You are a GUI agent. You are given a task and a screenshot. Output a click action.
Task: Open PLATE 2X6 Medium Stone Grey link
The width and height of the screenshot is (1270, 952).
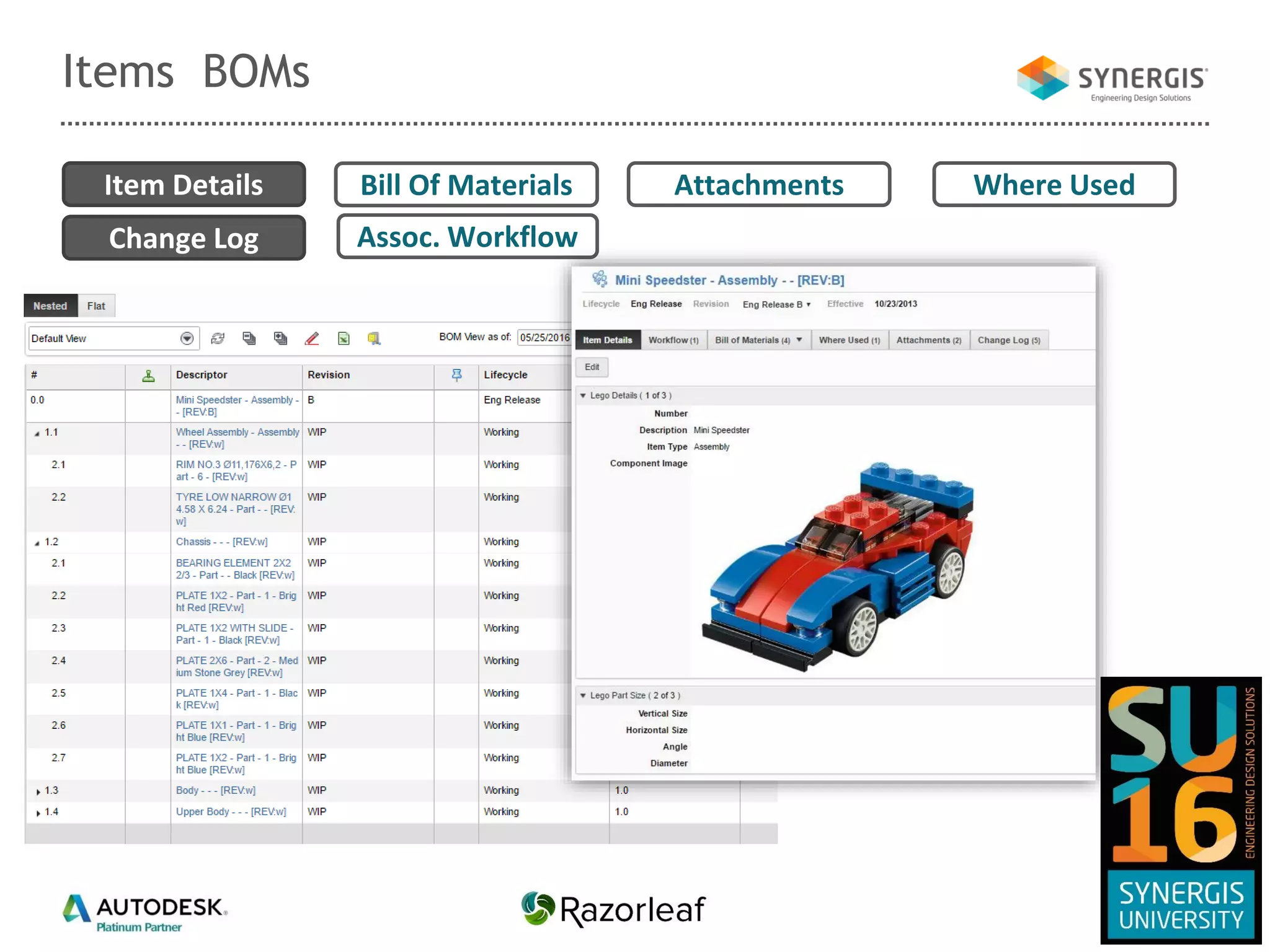point(237,666)
